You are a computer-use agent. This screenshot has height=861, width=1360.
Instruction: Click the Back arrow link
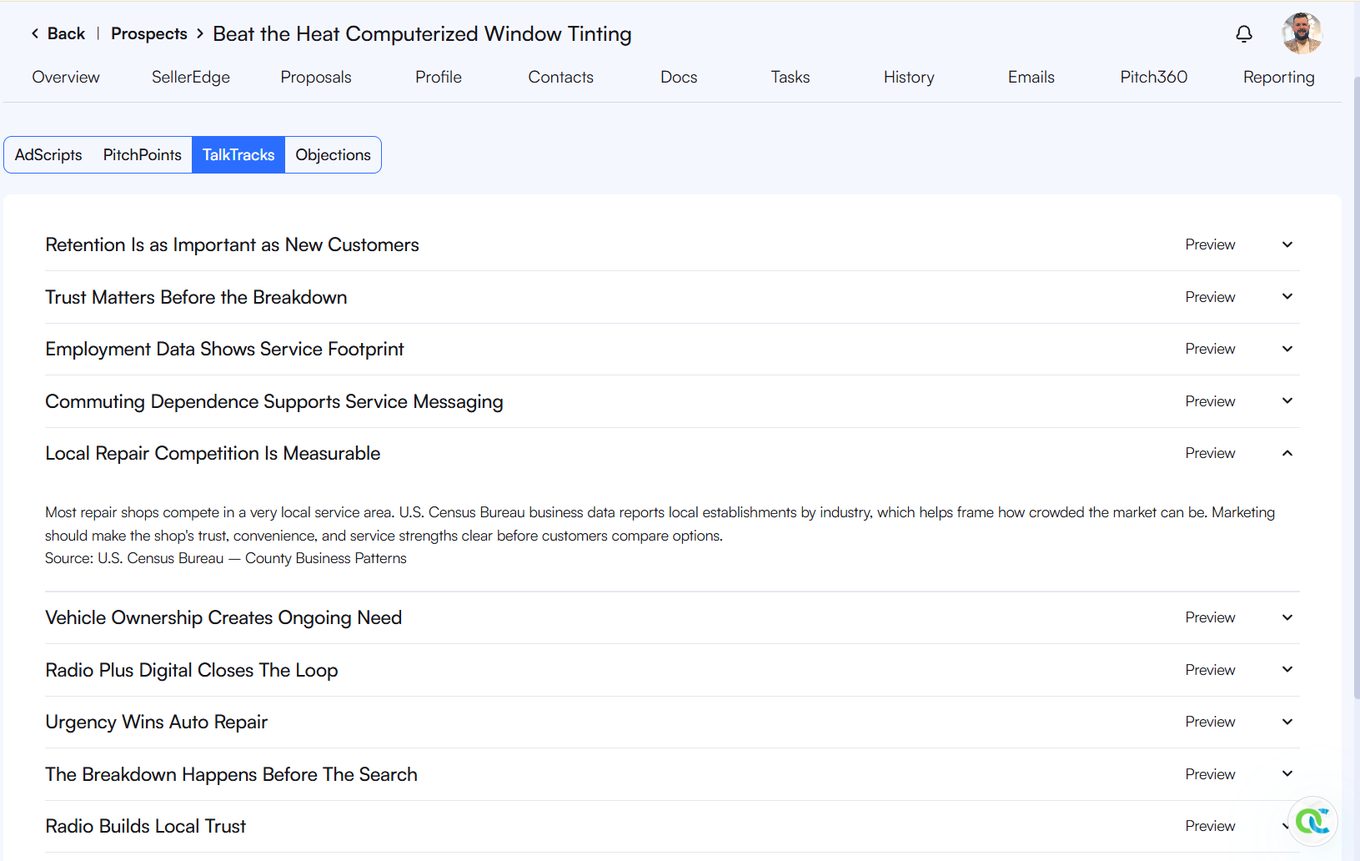click(x=58, y=33)
